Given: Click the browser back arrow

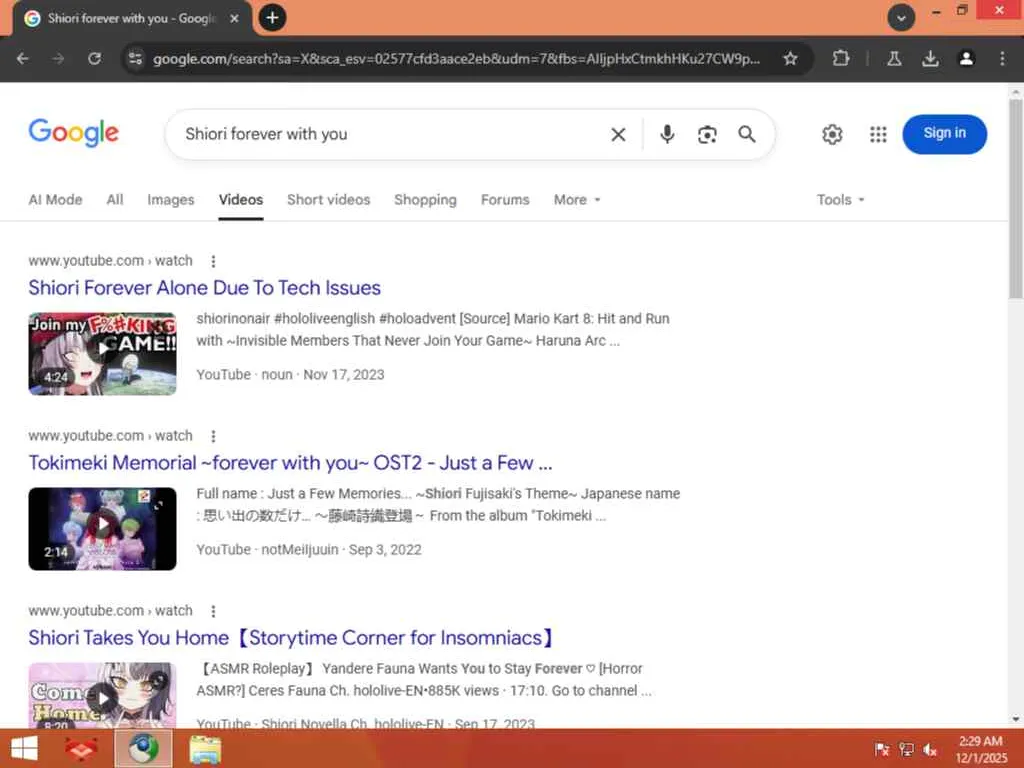Looking at the screenshot, I should (23, 59).
